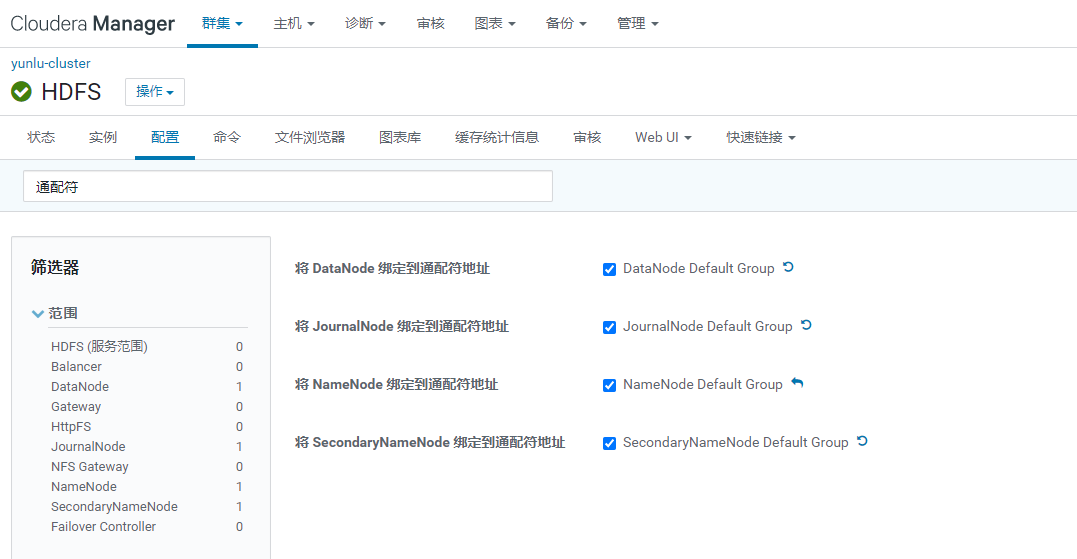Click the 将 SecondaryNameNode 绑定到通配符地址 label
The width and height of the screenshot is (1077, 559).
coord(430,442)
